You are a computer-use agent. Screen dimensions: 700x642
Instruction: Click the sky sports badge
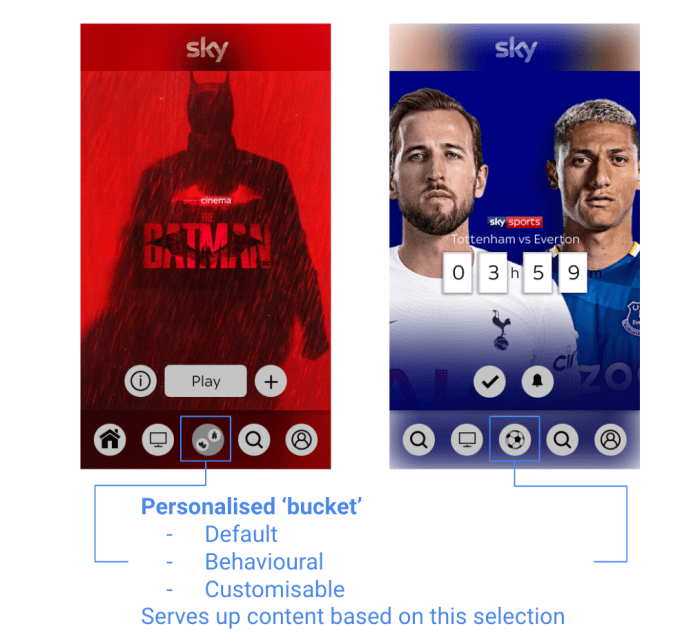tap(515, 222)
